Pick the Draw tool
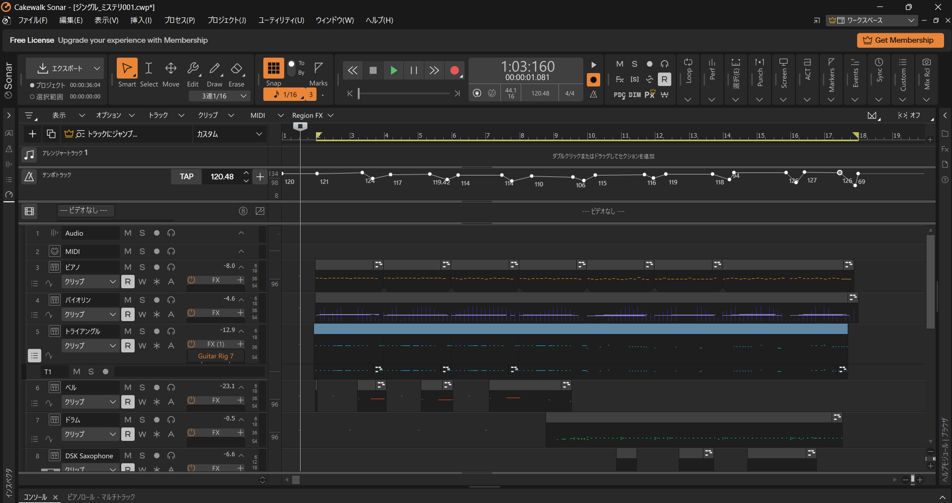952x503 pixels. [214, 70]
